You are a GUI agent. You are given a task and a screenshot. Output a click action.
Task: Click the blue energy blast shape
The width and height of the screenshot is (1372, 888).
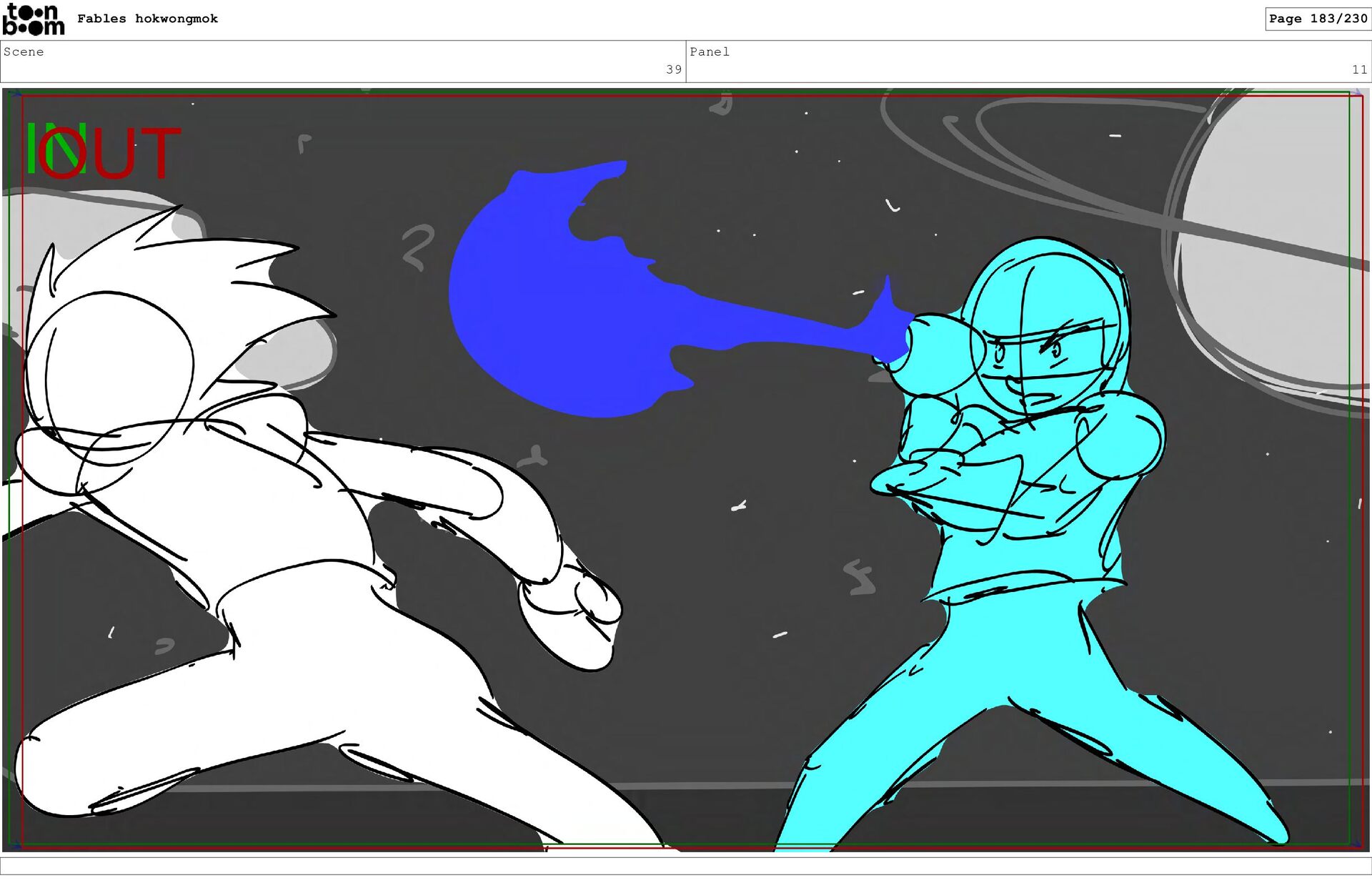tap(543, 307)
